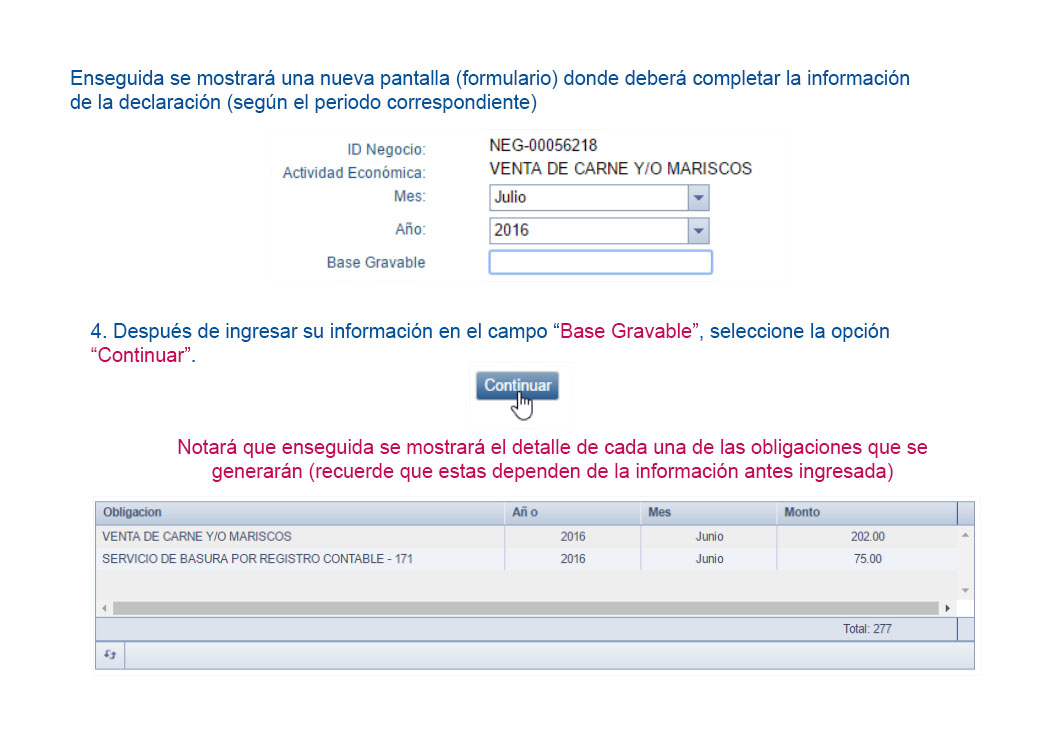Click the Continuar button

pos(517,385)
